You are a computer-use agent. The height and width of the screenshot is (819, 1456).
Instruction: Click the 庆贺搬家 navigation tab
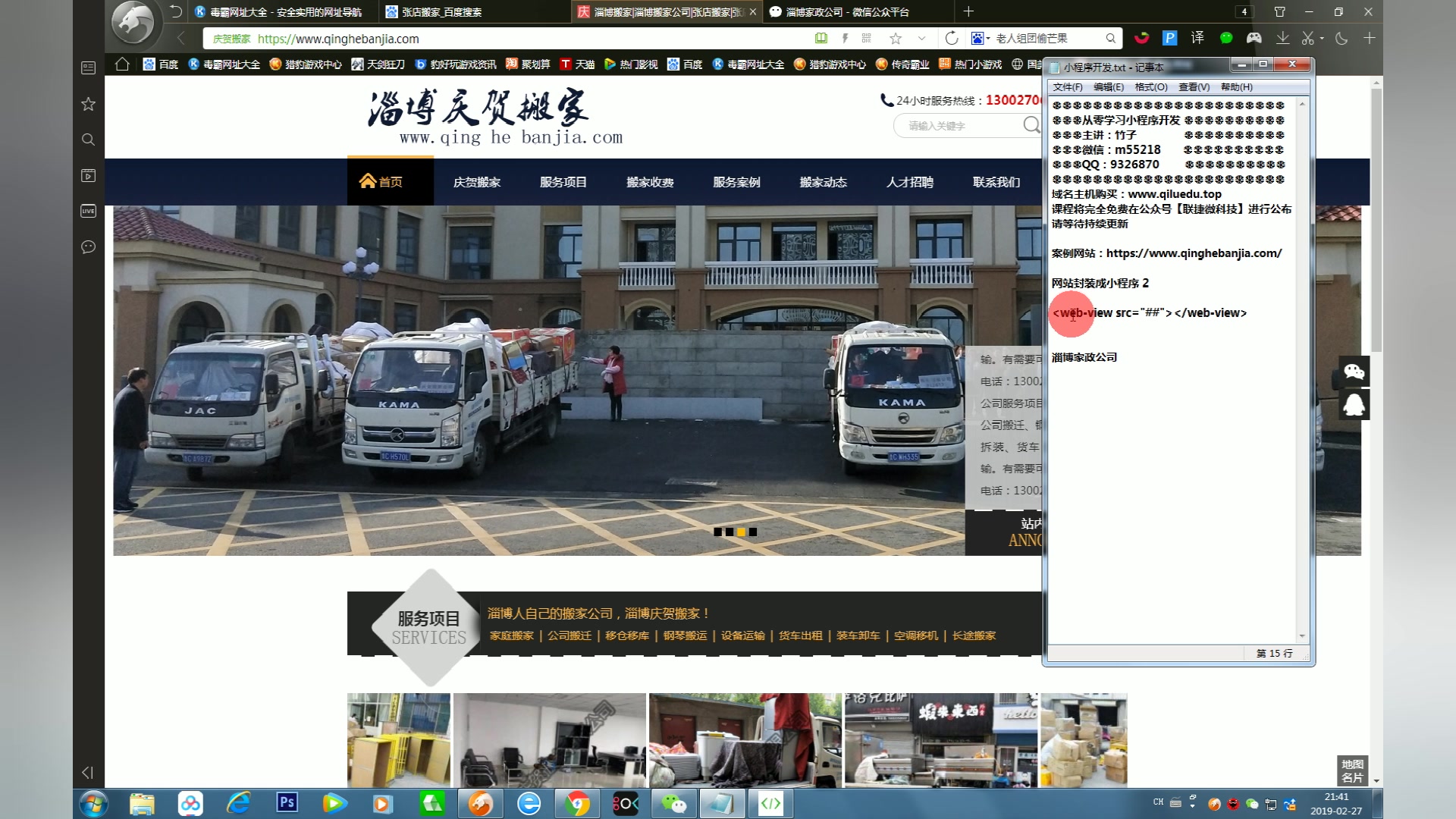click(x=476, y=181)
